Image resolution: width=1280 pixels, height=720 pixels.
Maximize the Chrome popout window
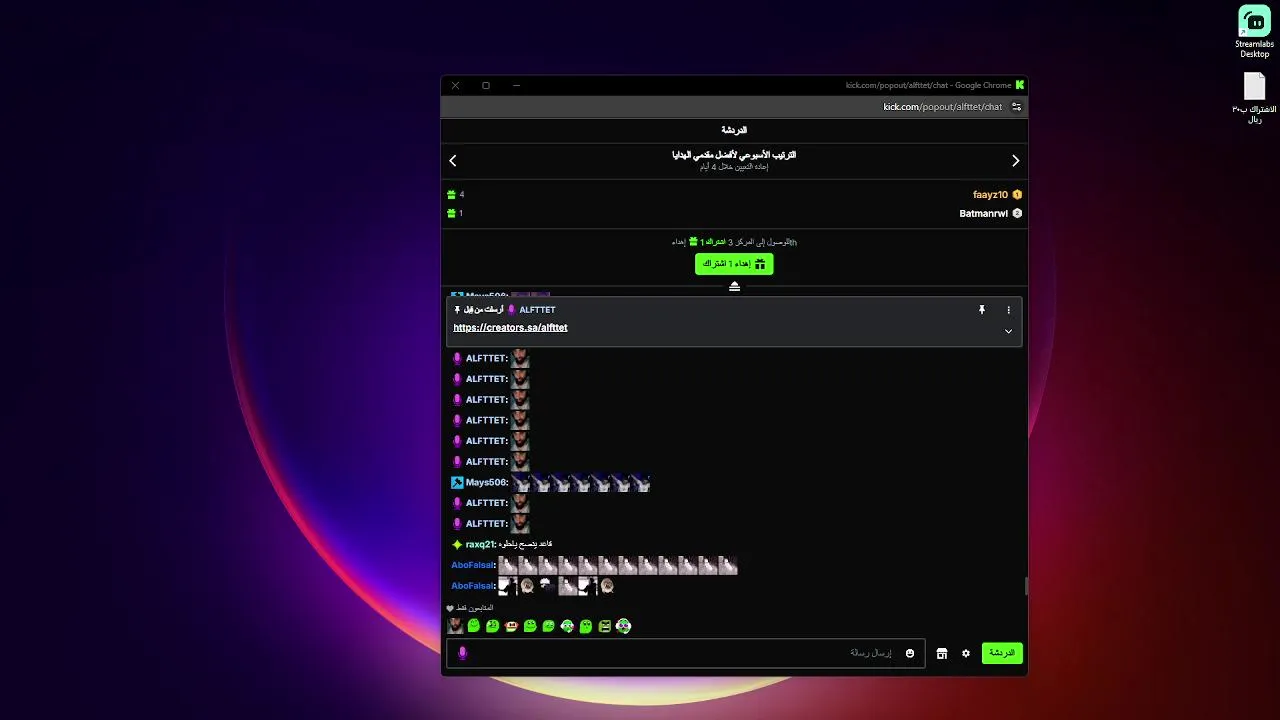486,85
